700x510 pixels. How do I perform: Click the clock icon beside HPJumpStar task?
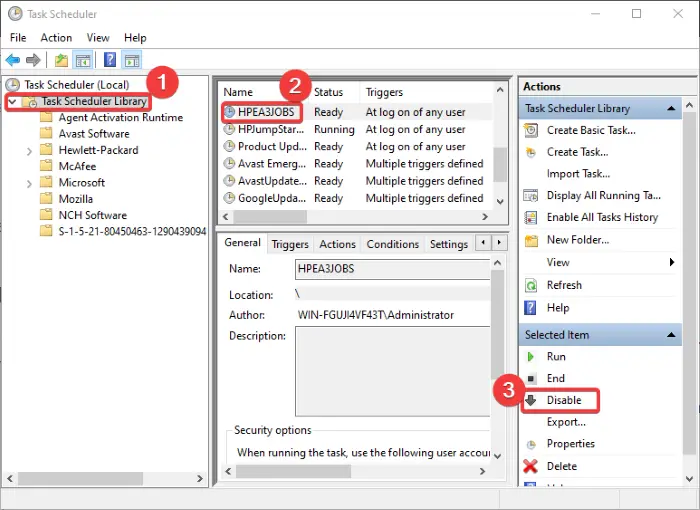tap(229, 130)
